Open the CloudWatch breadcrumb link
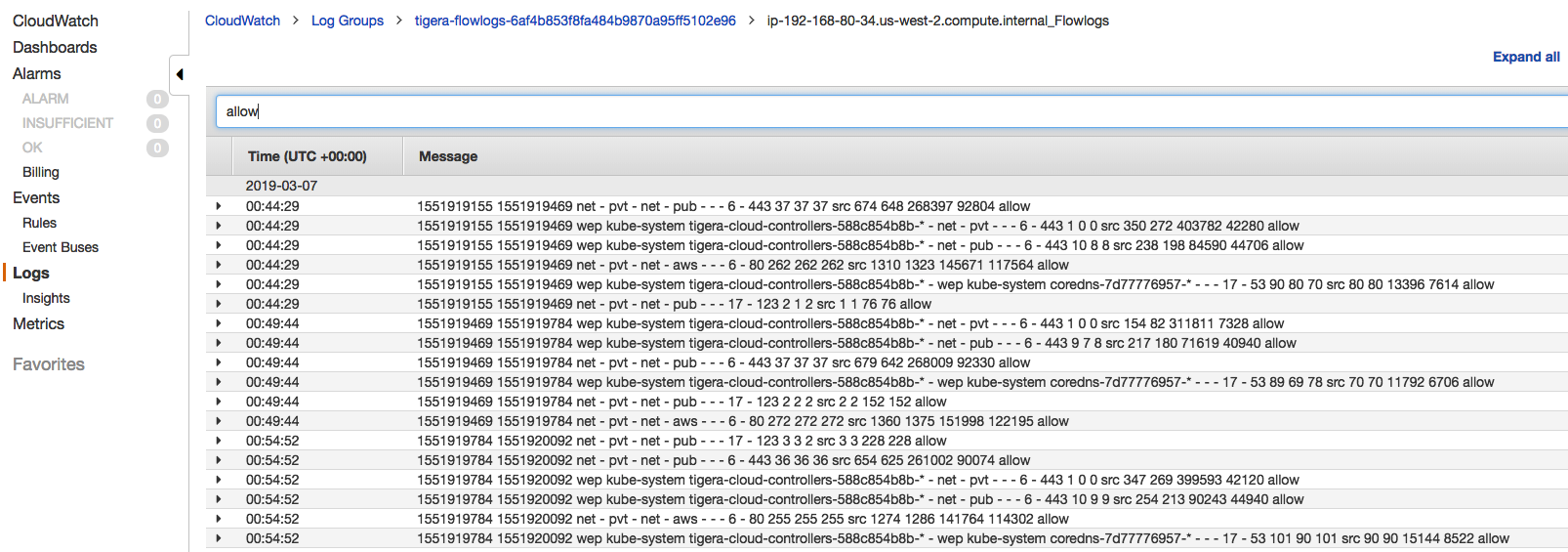Image resolution: width=1568 pixels, height=552 pixels. tap(242, 21)
